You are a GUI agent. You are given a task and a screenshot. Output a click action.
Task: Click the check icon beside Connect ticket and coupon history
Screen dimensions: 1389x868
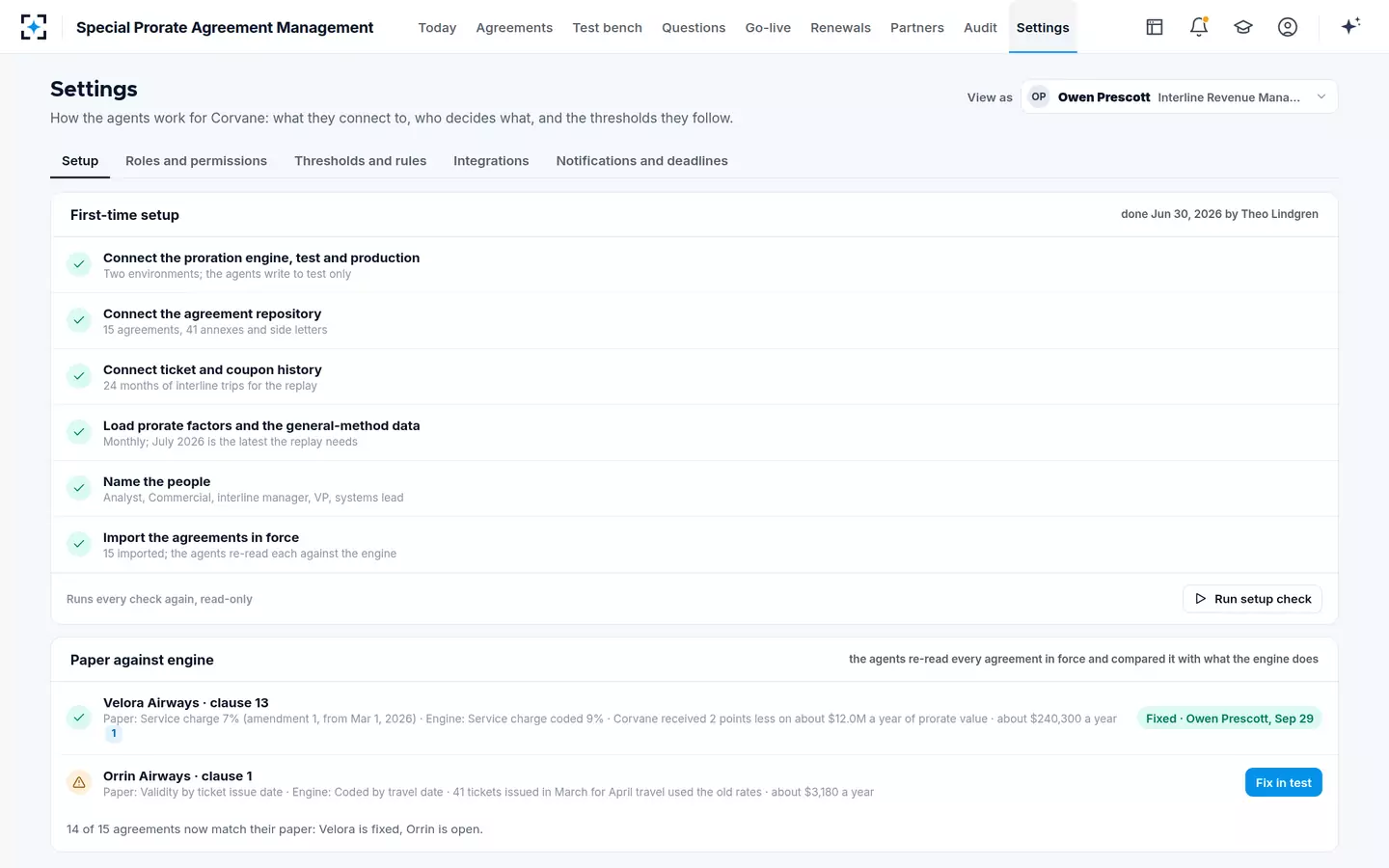pos(79,376)
